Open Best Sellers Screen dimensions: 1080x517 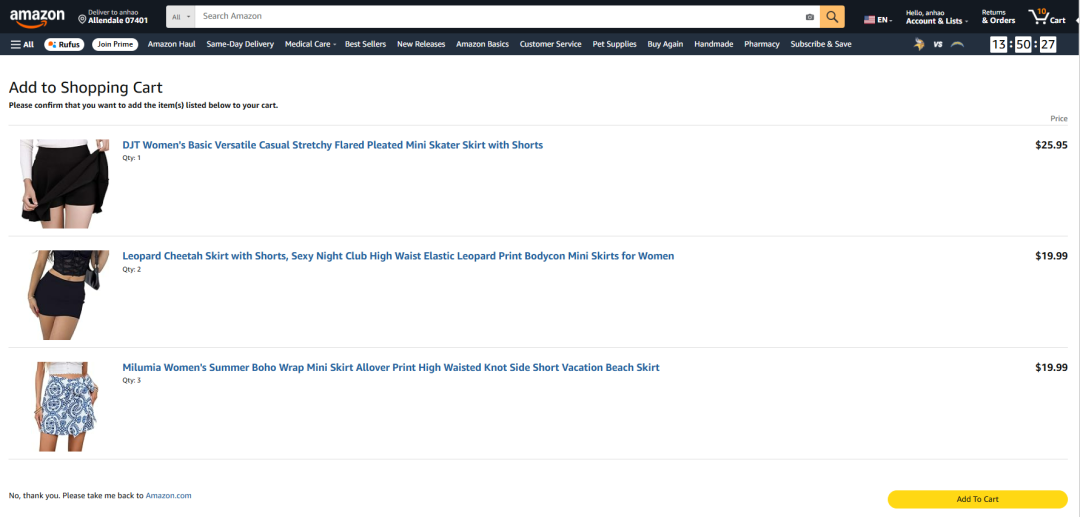(x=366, y=44)
